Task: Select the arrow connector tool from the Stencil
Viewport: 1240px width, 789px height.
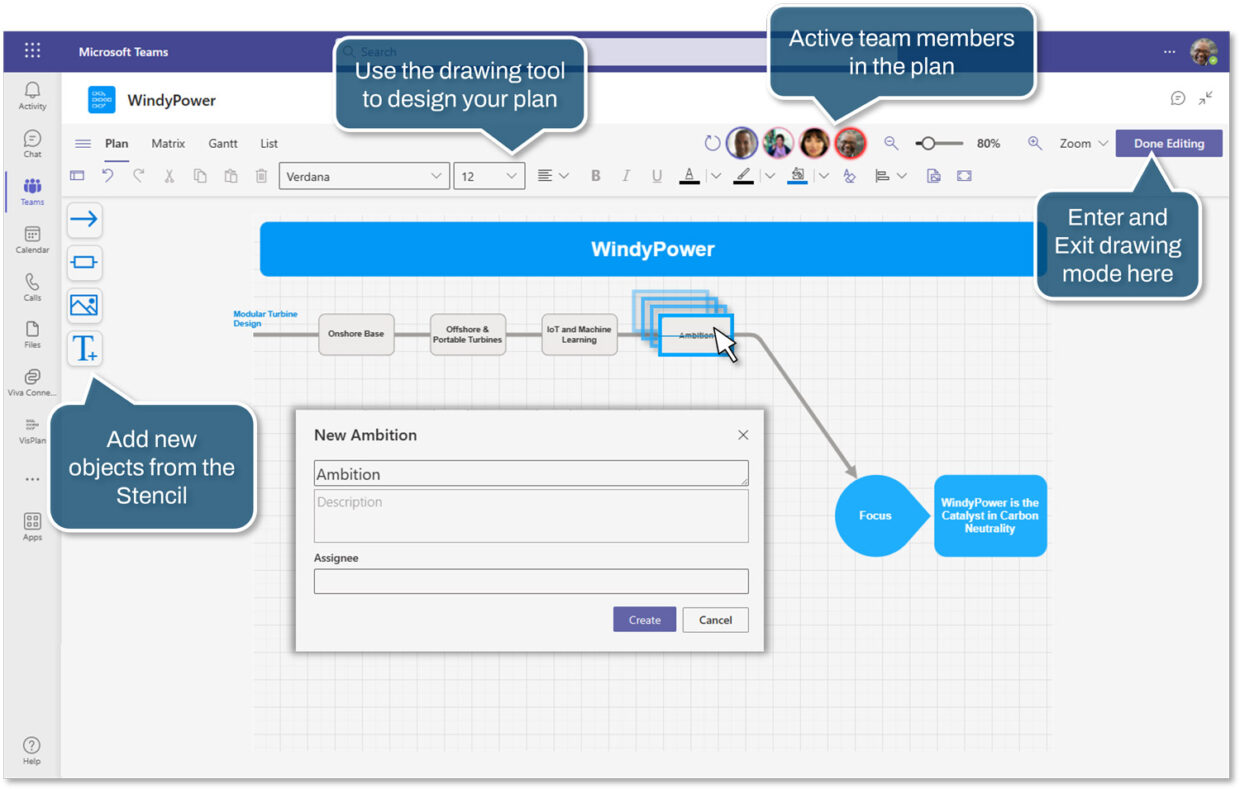Action: point(83,220)
